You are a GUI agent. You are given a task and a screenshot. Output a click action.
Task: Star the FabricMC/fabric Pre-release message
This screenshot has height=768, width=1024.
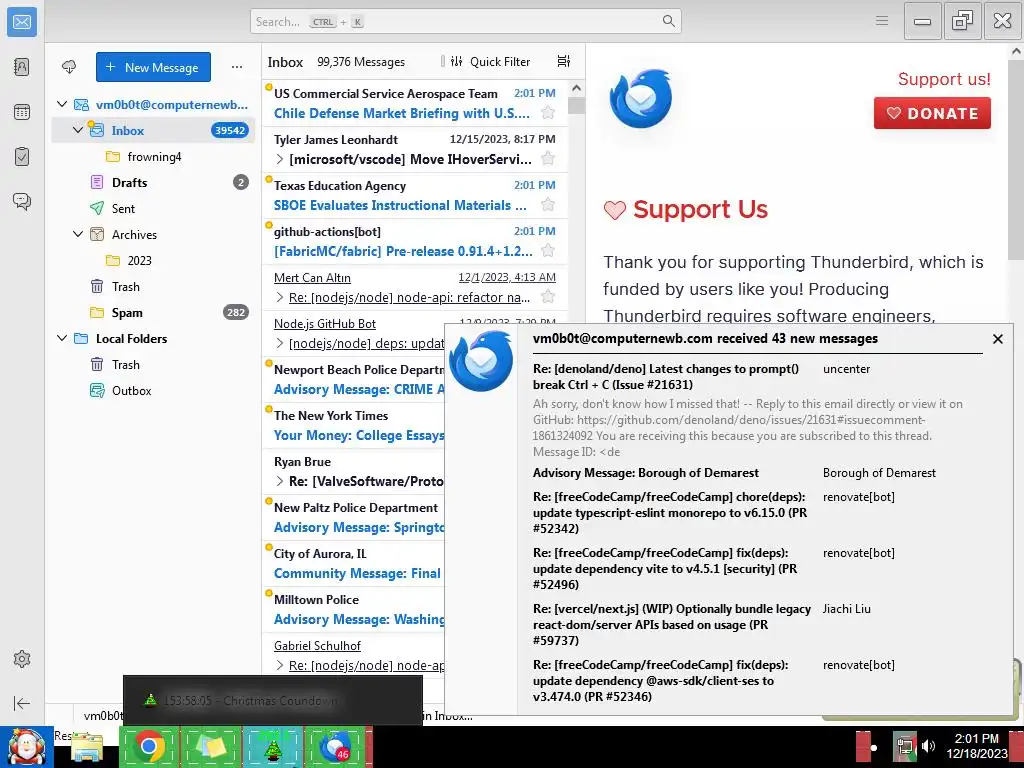[x=548, y=251]
